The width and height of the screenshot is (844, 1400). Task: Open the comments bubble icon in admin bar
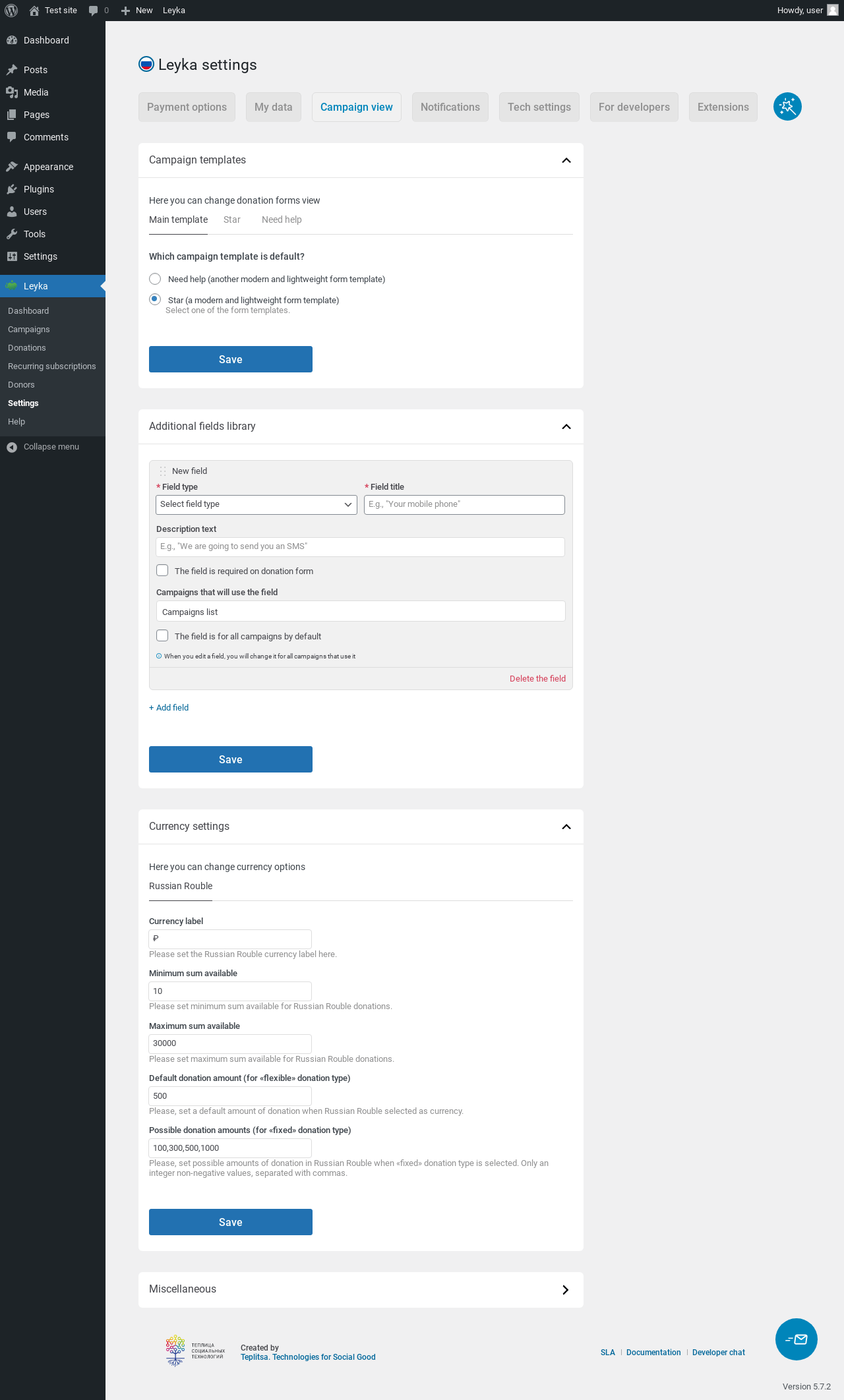[x=94, y=11]
